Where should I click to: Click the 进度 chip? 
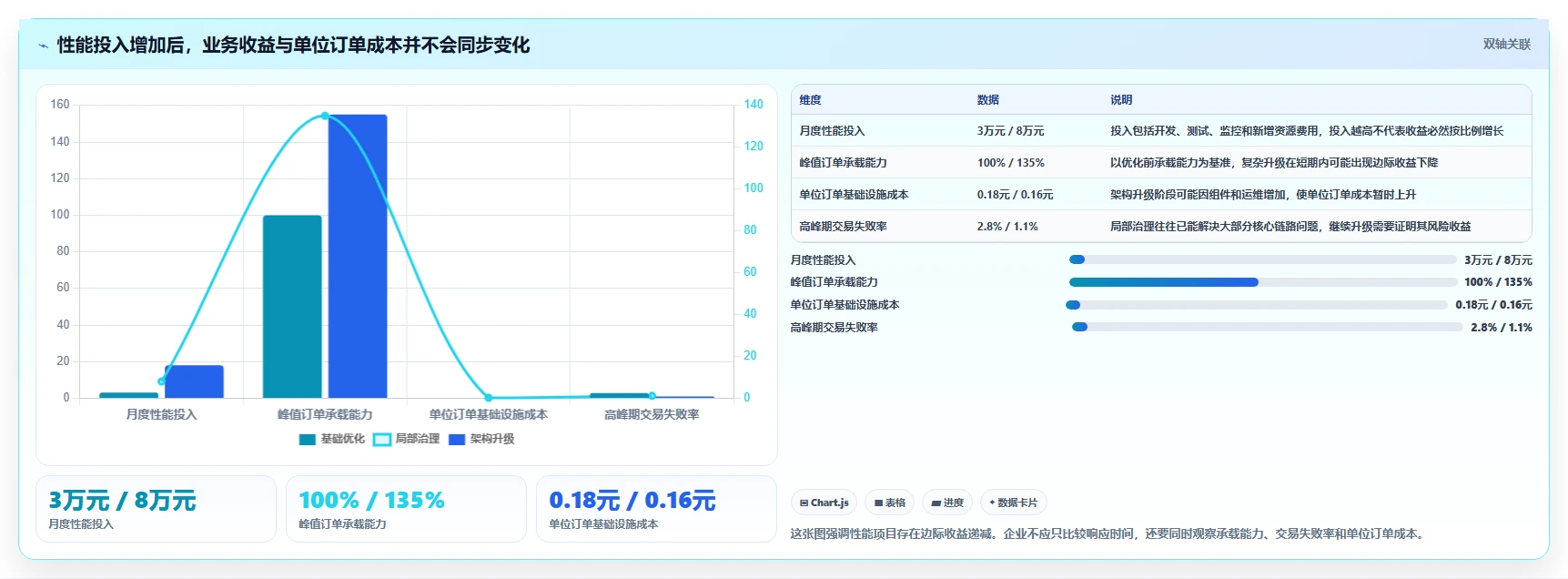pyautogui.click(x=947, y=503)
